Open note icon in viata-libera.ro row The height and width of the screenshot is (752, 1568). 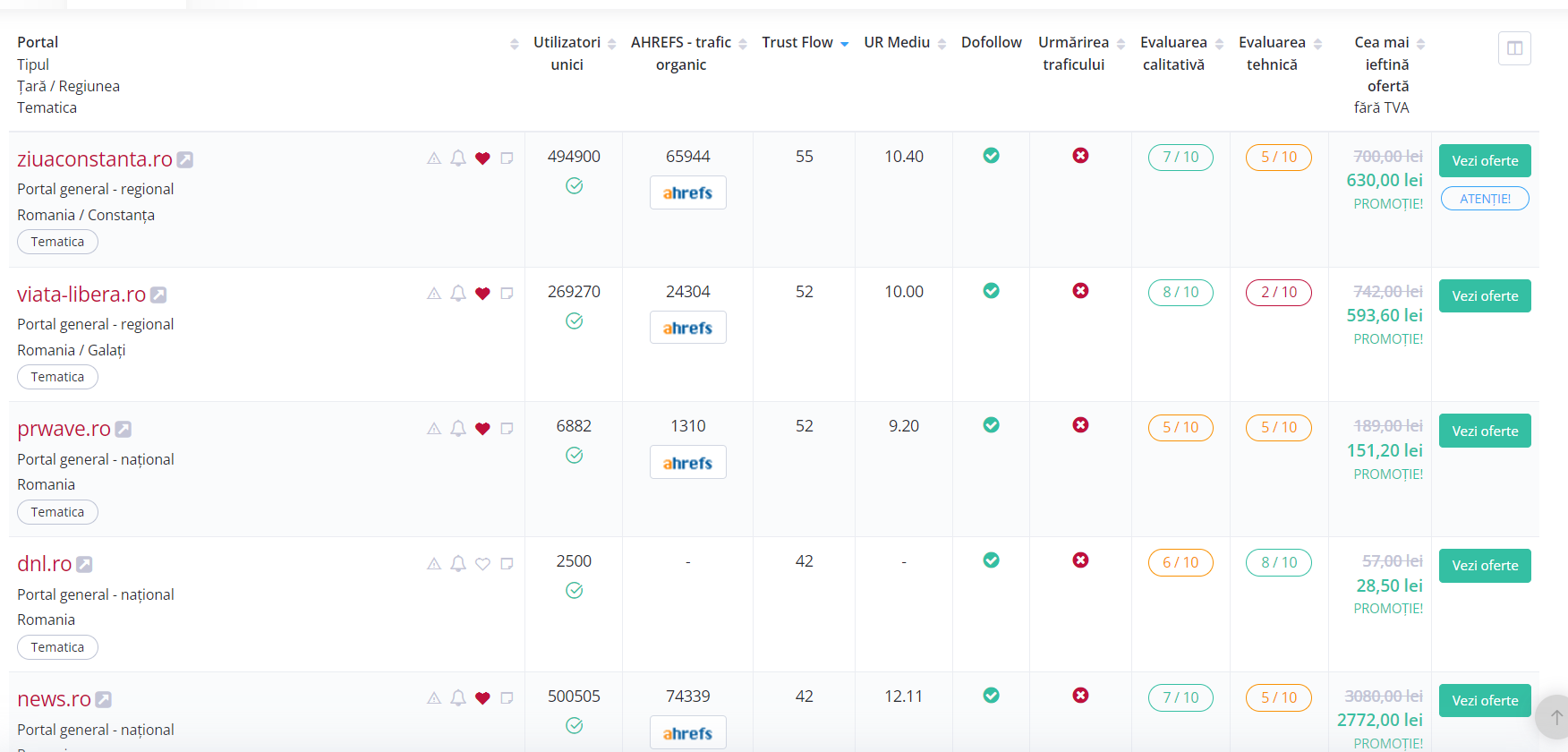(507, 294)
